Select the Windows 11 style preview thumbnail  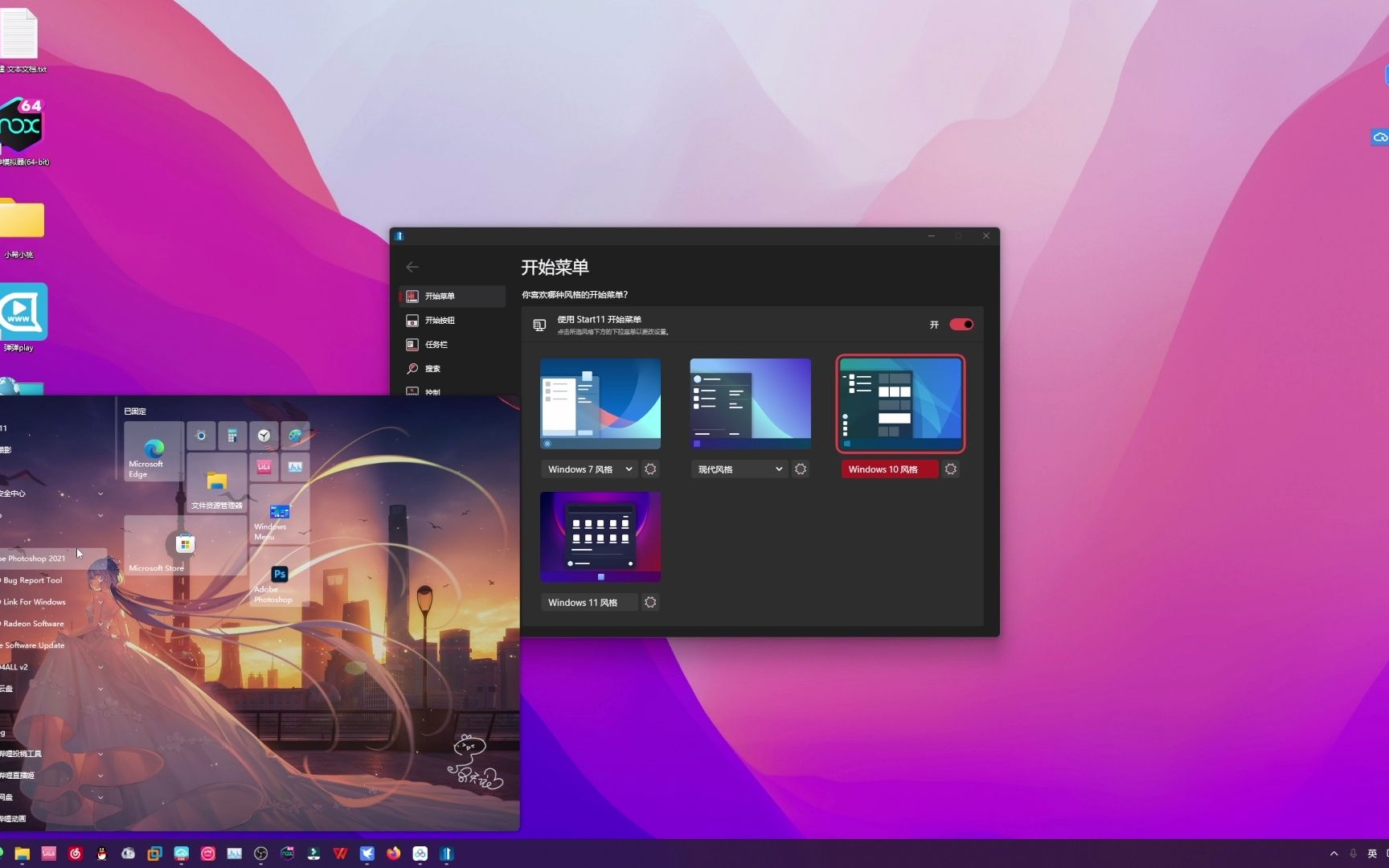point(600,537)
